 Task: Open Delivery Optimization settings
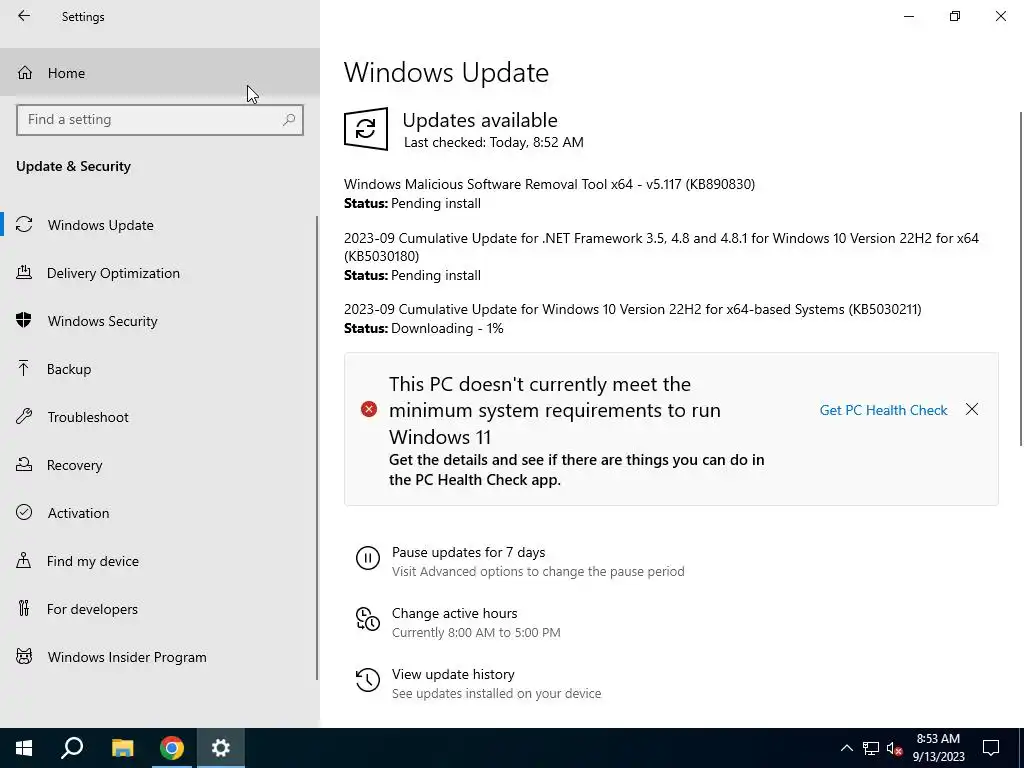click(x=158, y=273)
